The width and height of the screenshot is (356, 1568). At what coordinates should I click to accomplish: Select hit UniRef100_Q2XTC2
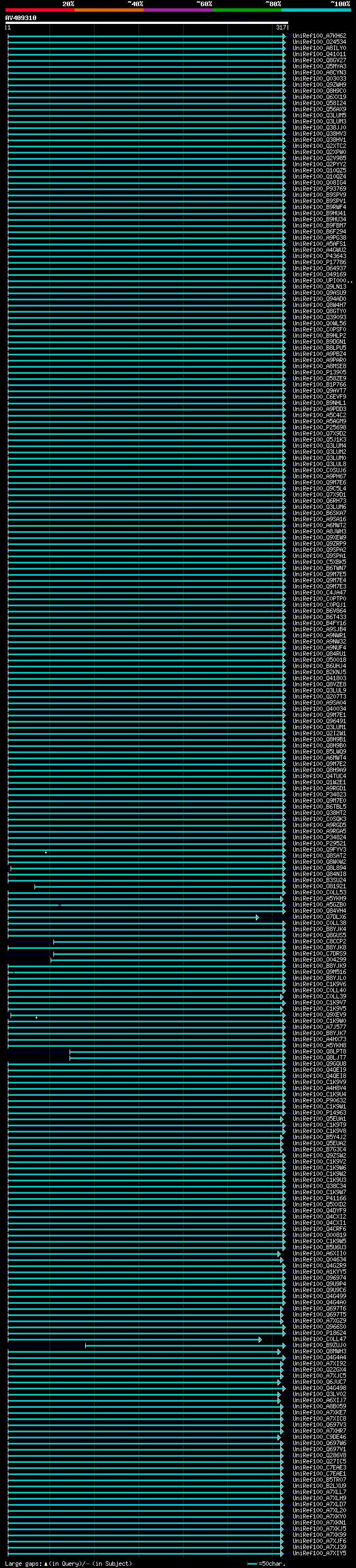pos(319,146)
